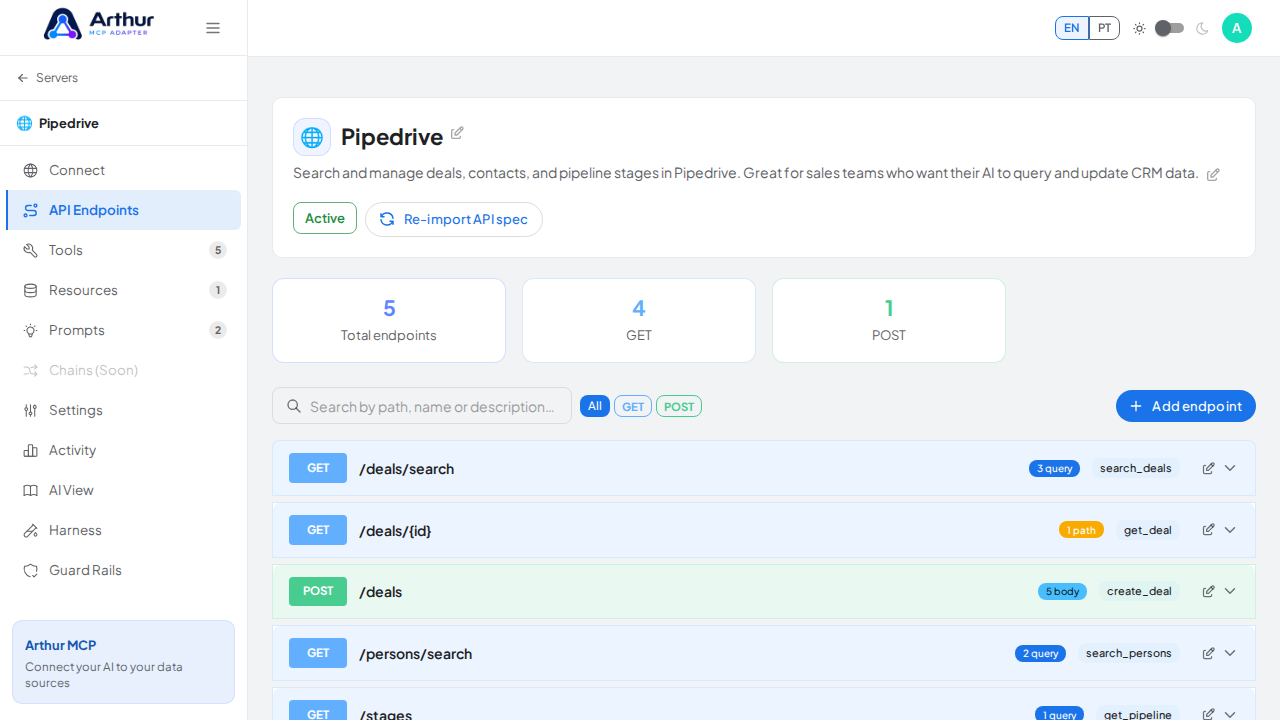Click the 5 body badge
The image size is (1280, 720).
click(x=1062, y=591)
